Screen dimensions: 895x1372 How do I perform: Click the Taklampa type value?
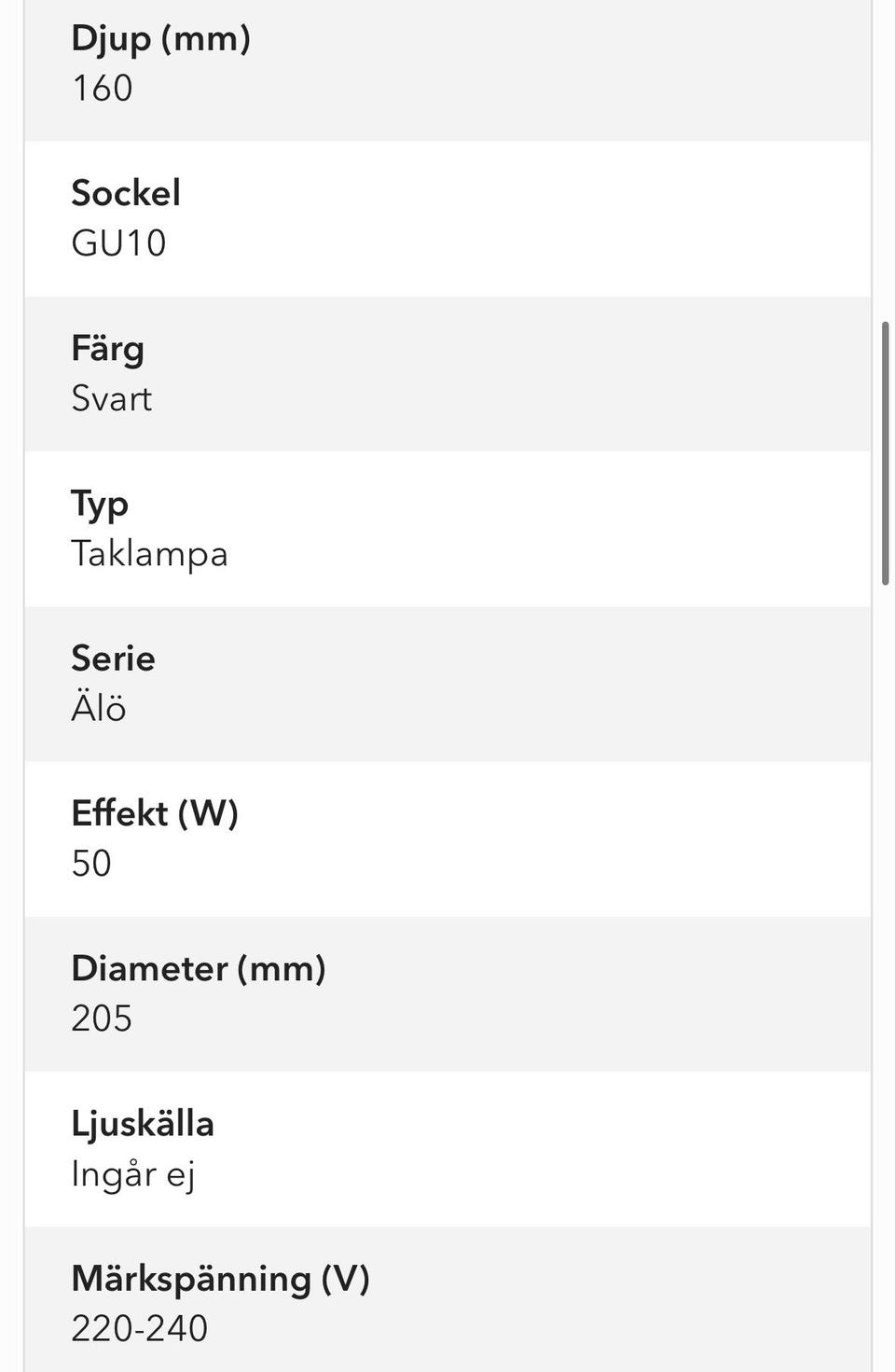point(150,554)
